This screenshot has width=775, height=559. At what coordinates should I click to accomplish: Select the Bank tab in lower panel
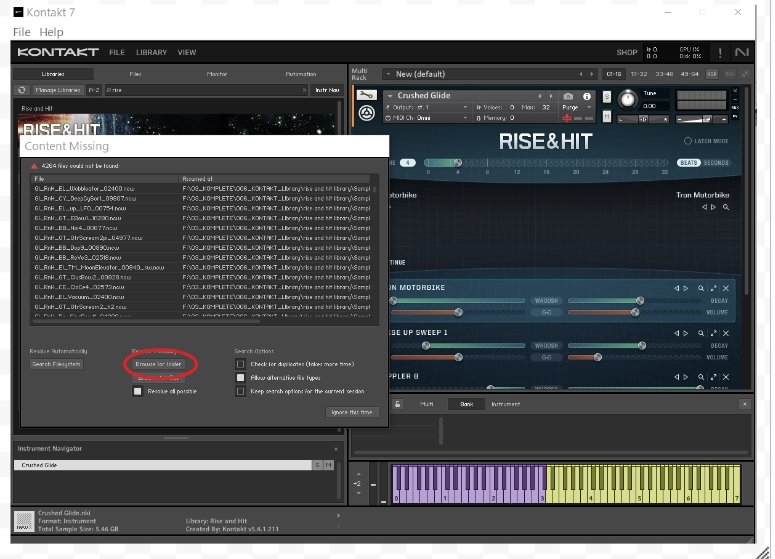pyautogui.click(x=467, y=404)
